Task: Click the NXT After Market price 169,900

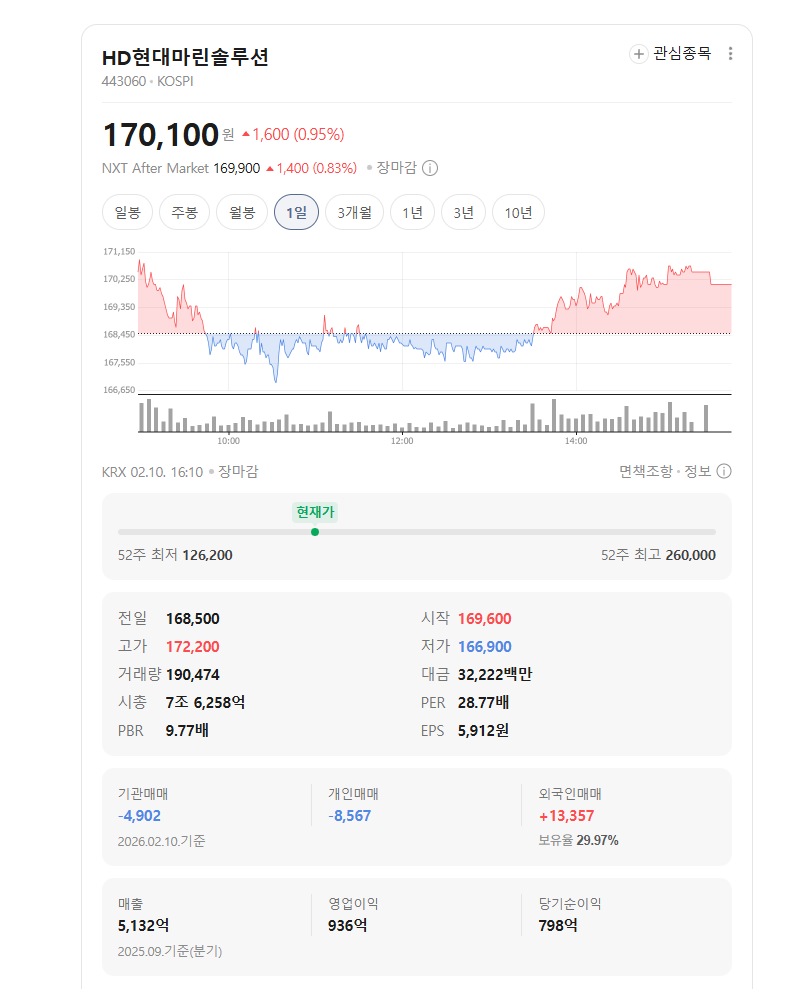Action: [x=237, y=168]
